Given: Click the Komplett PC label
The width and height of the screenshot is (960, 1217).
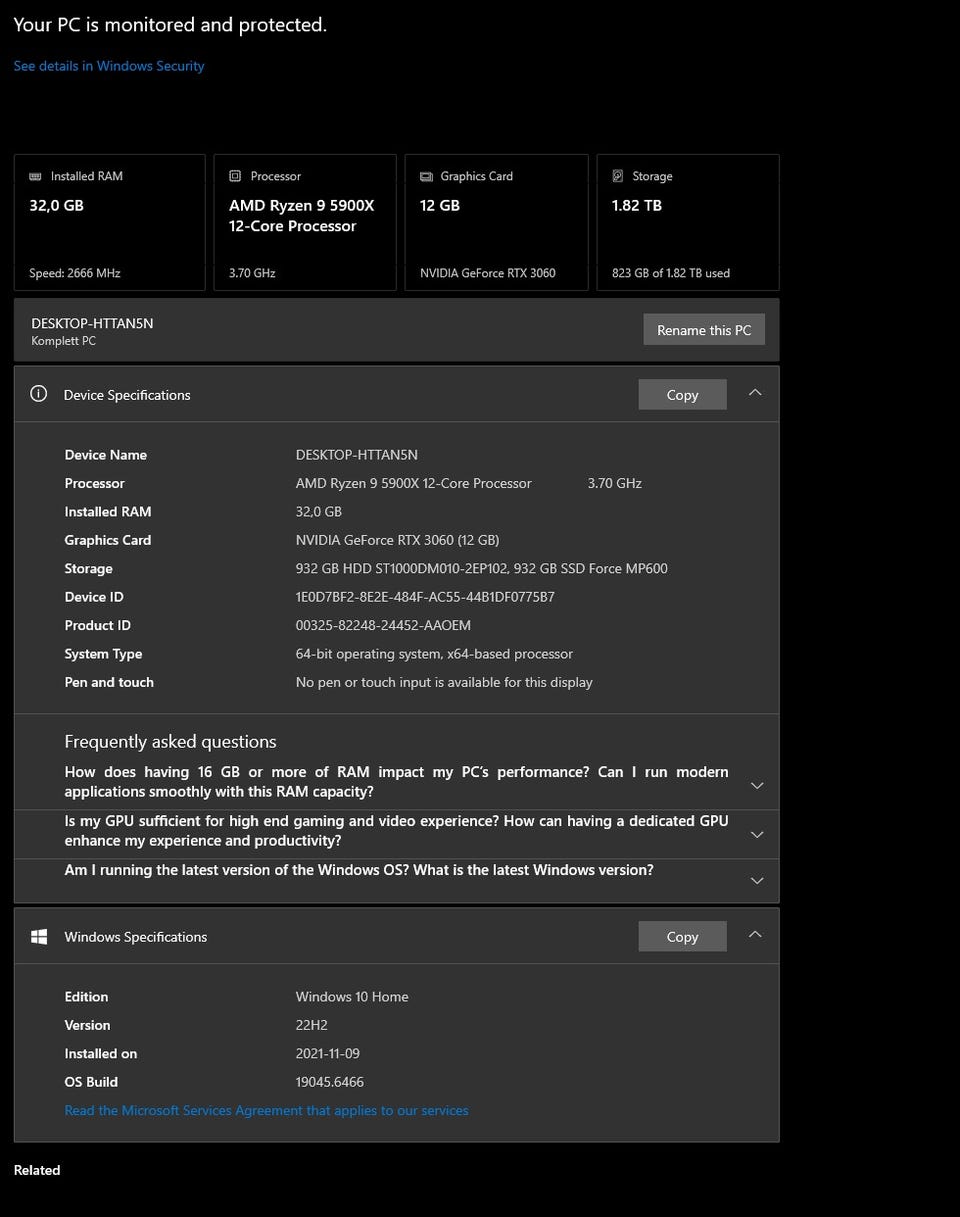Looking at the screenshot, I should coord(64,341).
